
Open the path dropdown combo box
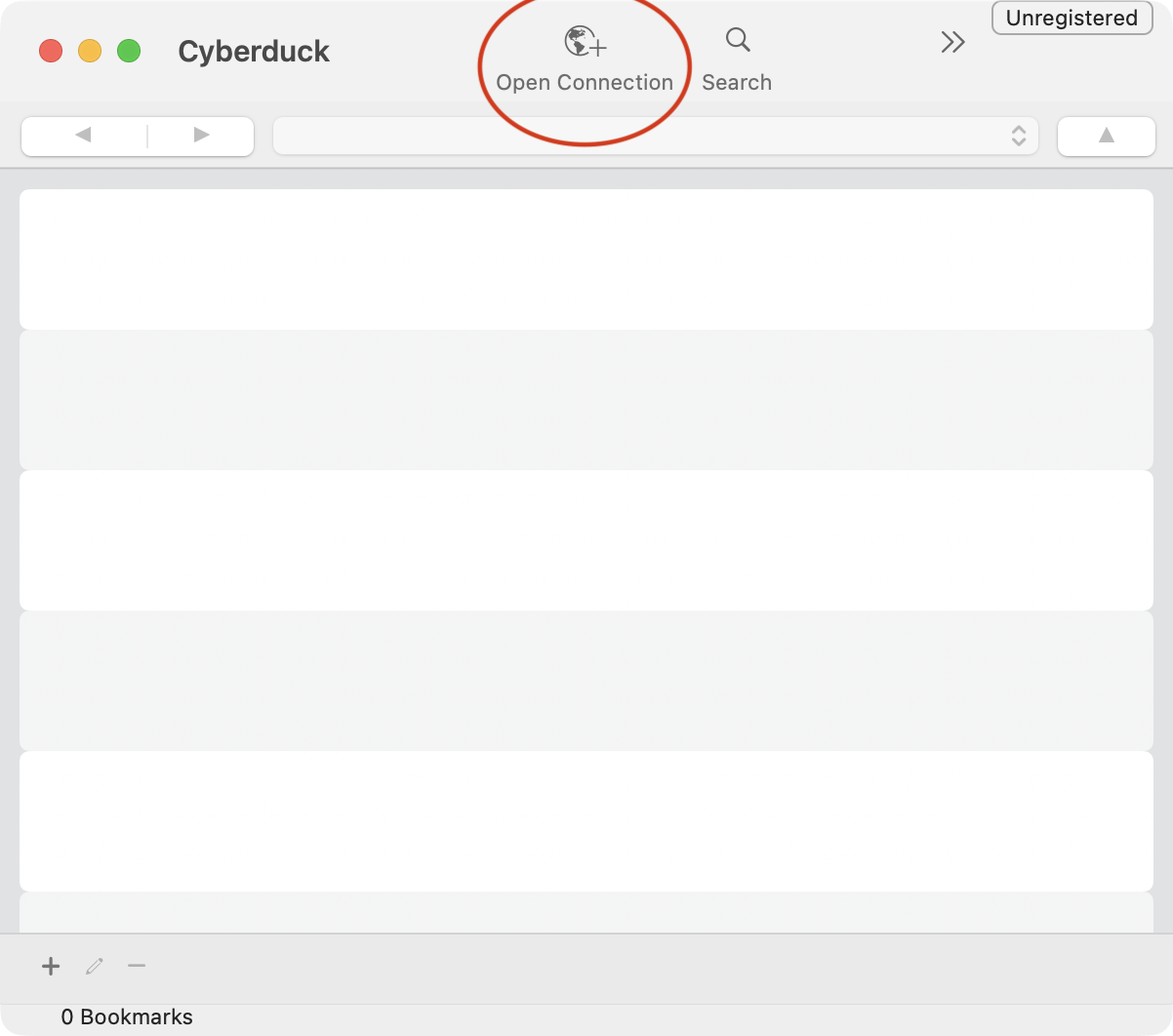coord(656,136)
